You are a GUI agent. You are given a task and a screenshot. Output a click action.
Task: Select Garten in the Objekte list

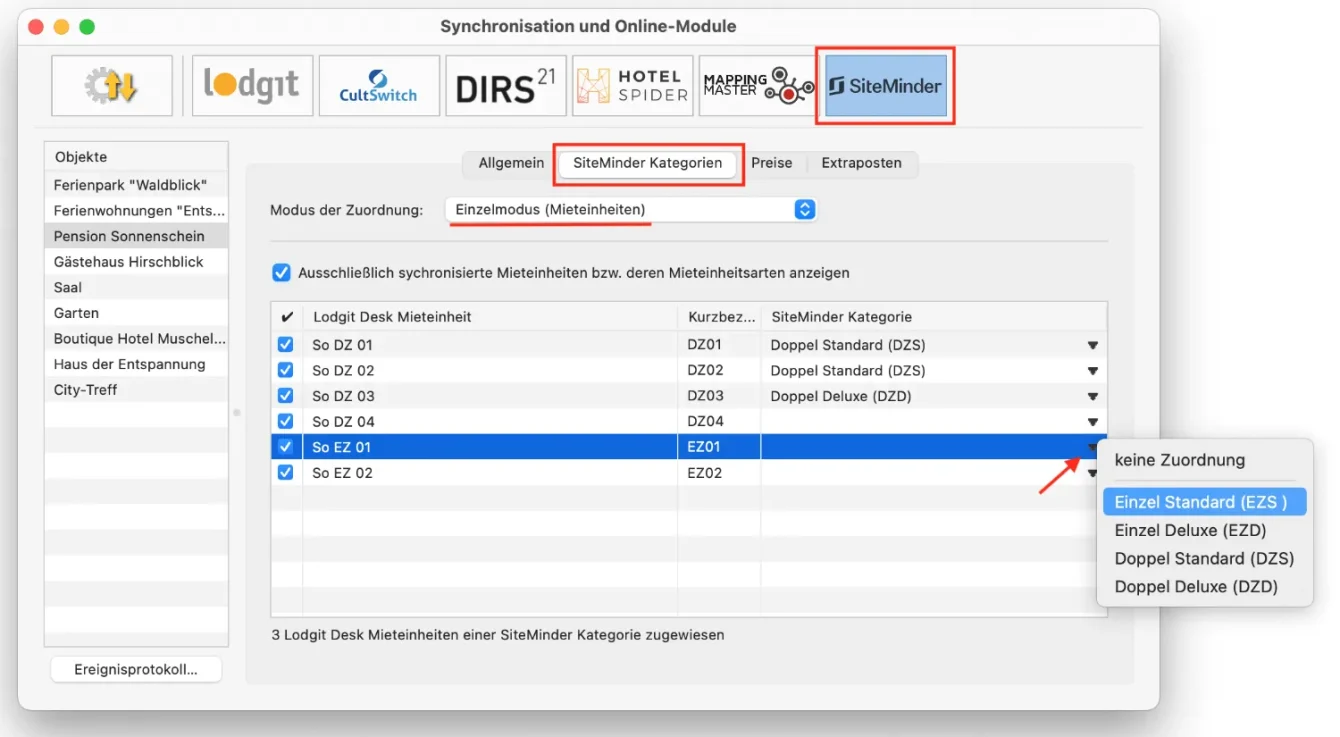[136, 313]
